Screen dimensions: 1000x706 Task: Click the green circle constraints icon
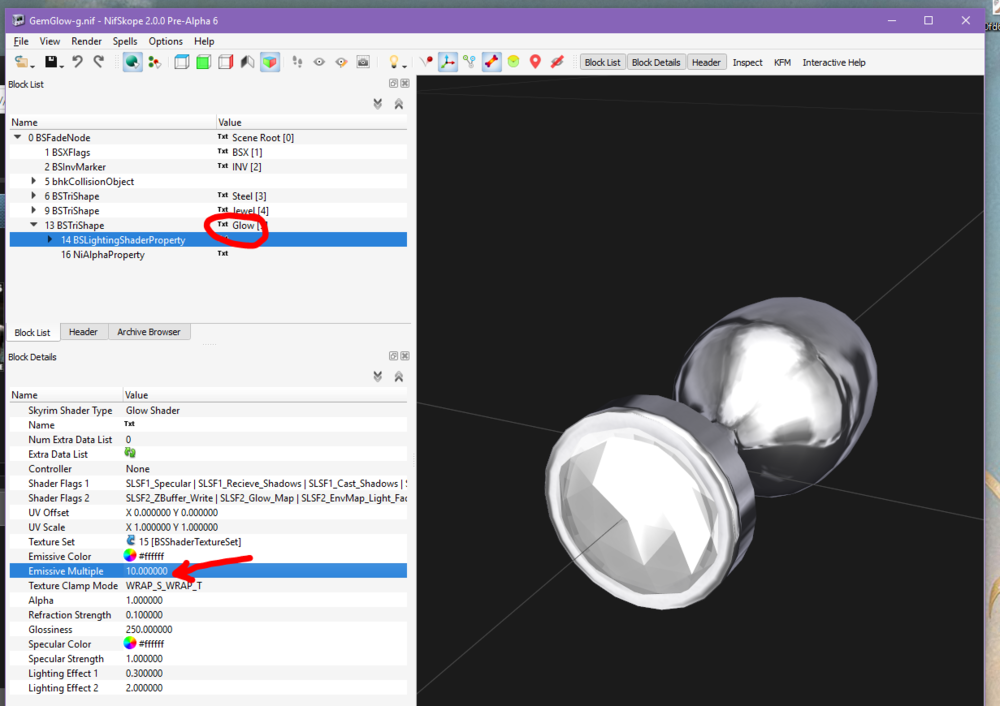(513, 62)
